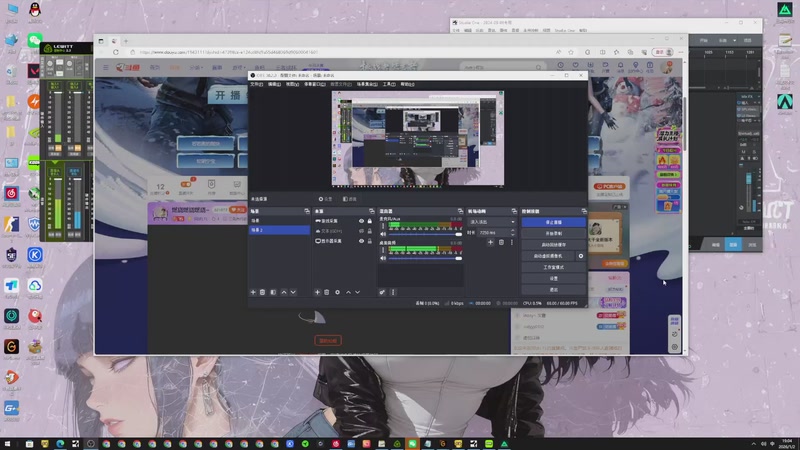800x450 pixels.
Task: Remove the selected source in Sources panel
Action: pyautogui.click(x=327, y=292)
